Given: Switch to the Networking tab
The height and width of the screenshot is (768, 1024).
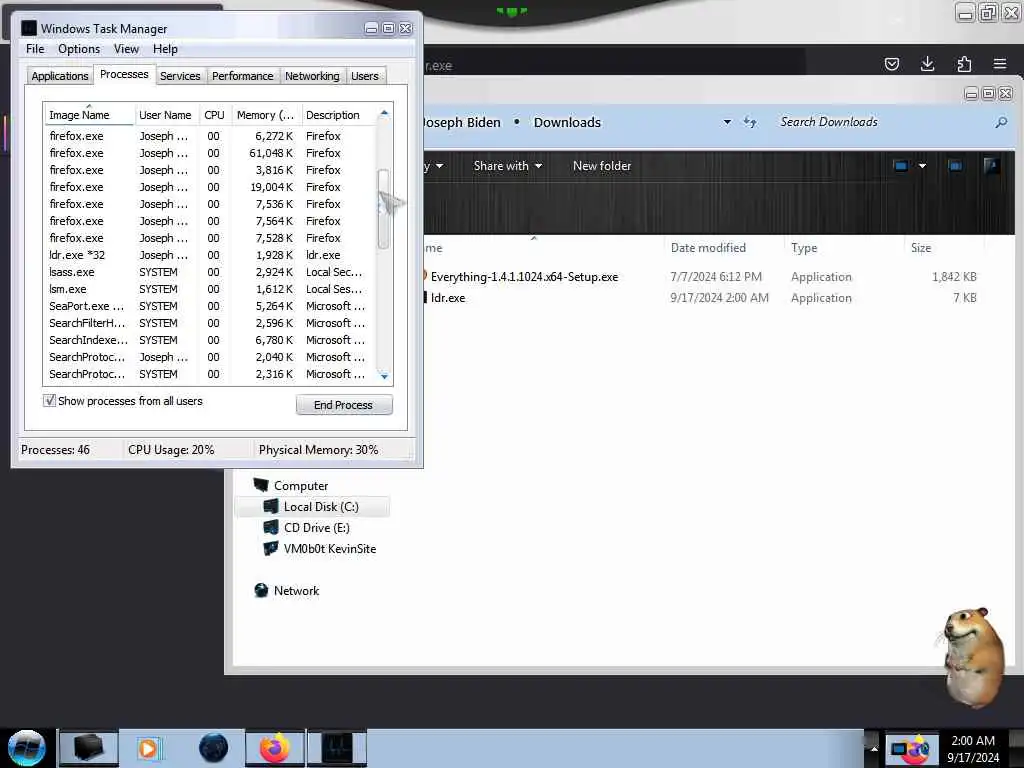Looking at the screenshot, I should coord(312,76).
